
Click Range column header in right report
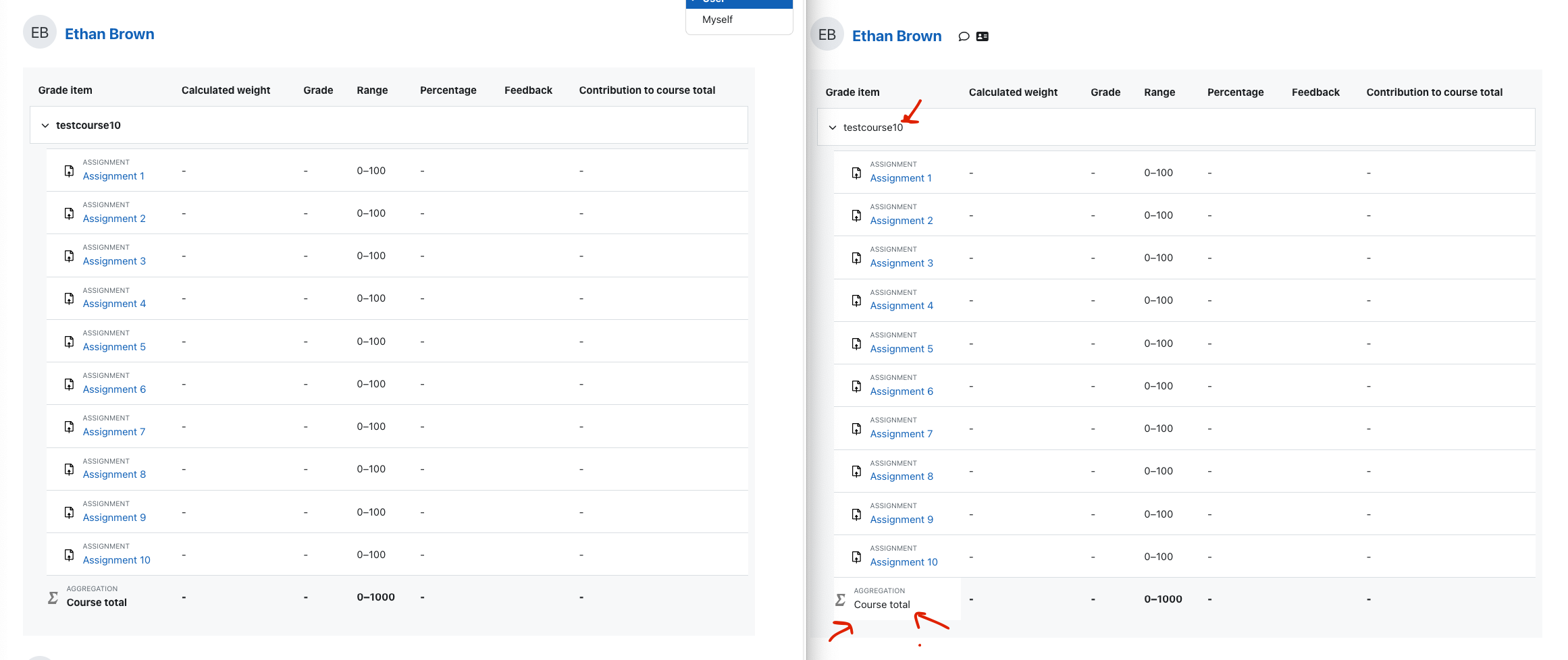tap(1159, 92)
